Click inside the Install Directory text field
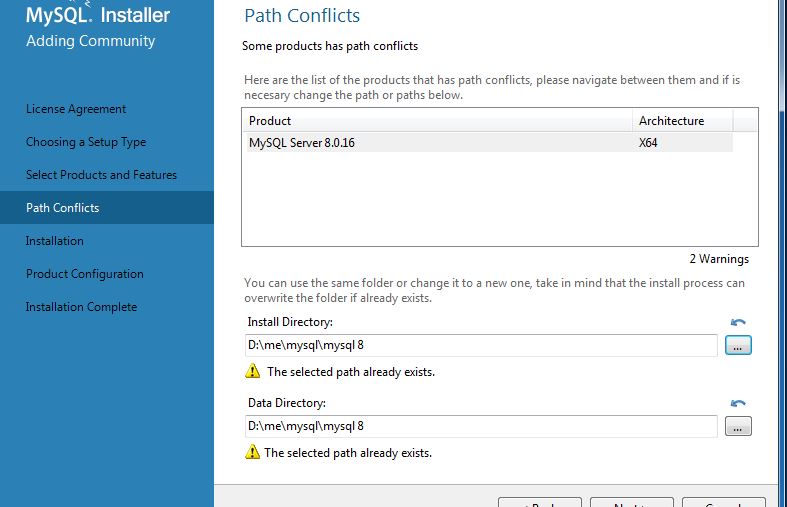The image size is (787, 507). 481,345
